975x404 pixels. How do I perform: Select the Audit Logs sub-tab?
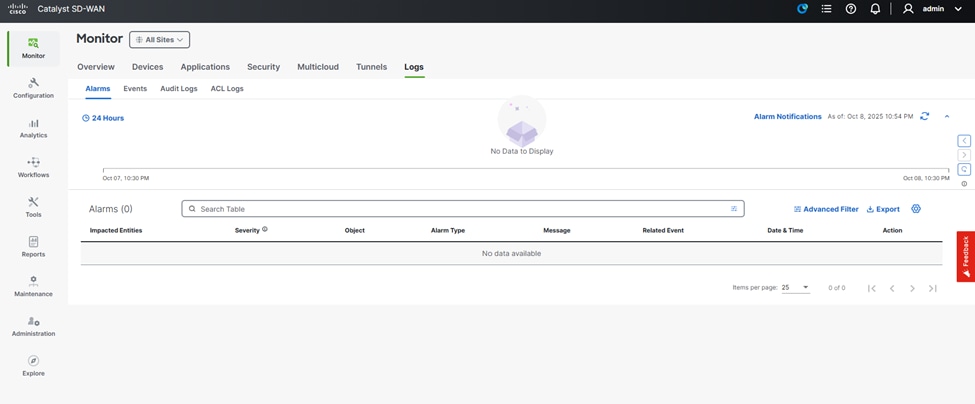coord(178,89)
